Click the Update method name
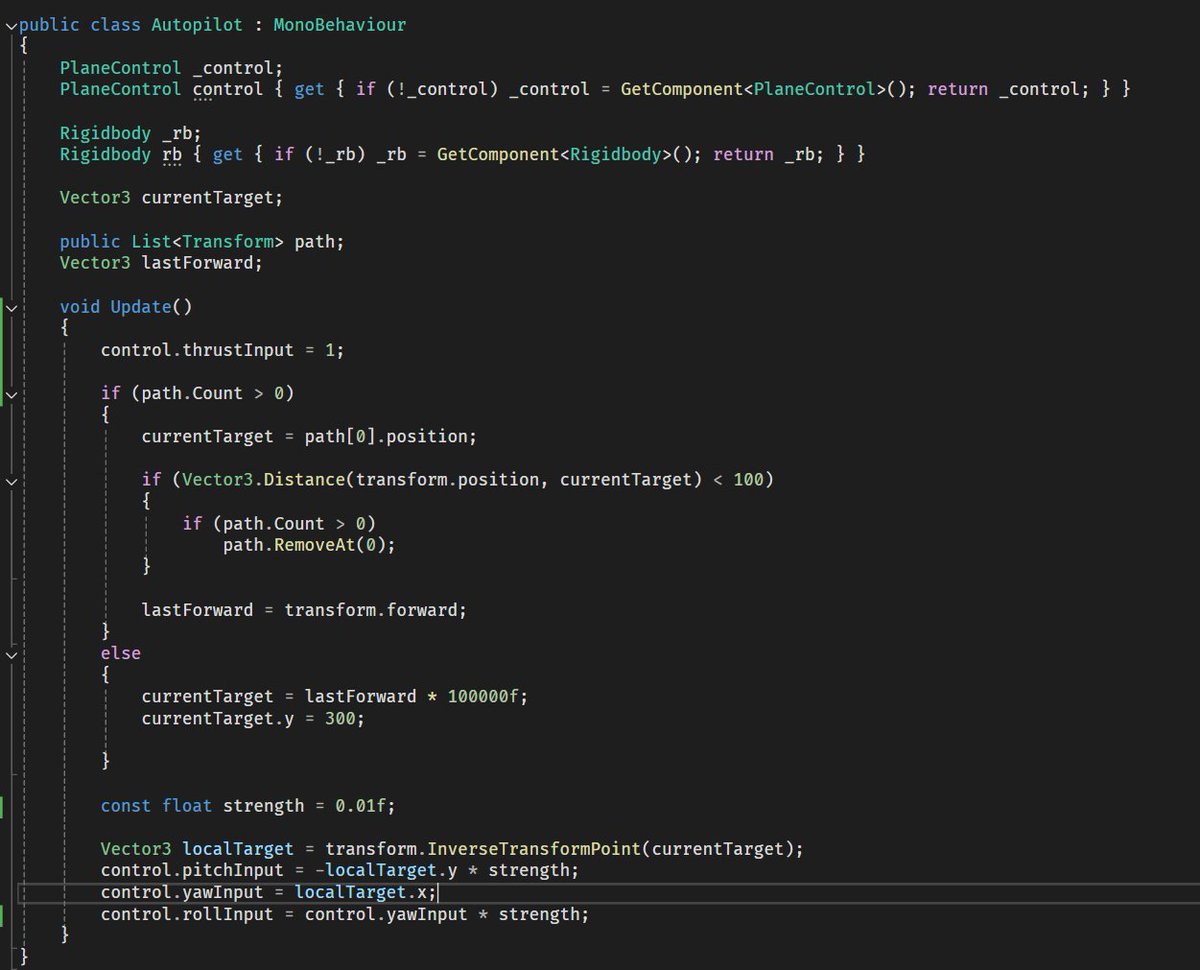This screenshot has height=970, width=1200. coord(140,306)
